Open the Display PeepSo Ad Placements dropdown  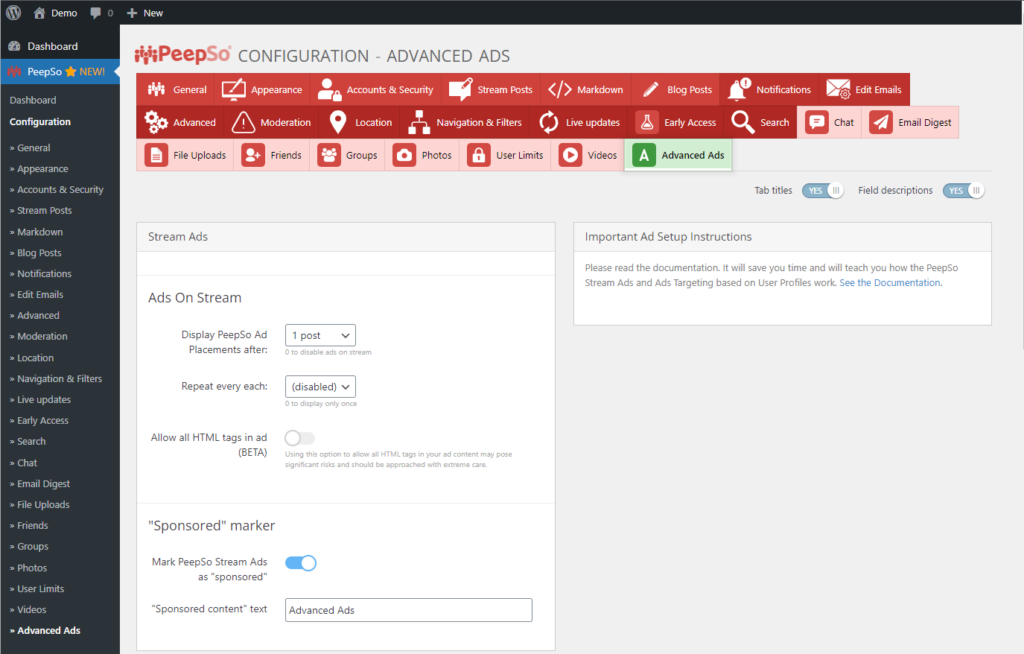[x=320, y=335]
